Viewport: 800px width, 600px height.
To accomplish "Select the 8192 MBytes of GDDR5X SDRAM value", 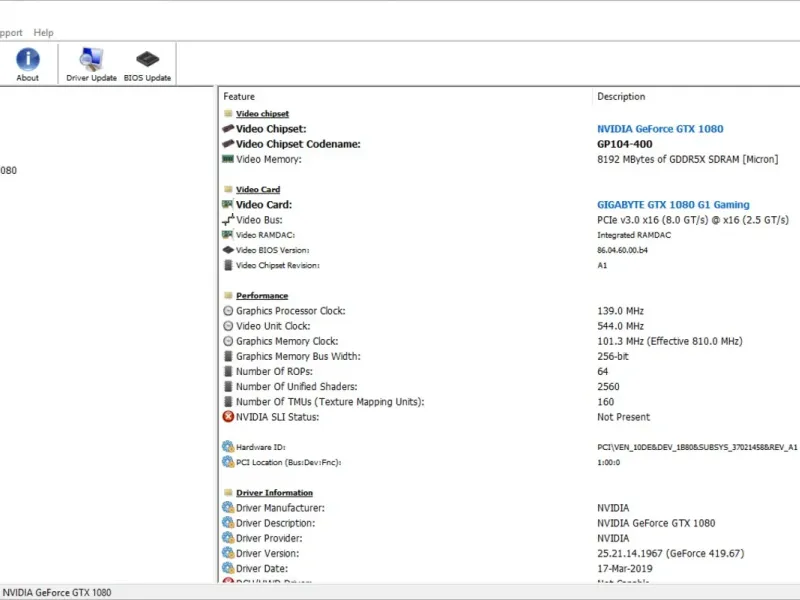I will click(687, 159).
